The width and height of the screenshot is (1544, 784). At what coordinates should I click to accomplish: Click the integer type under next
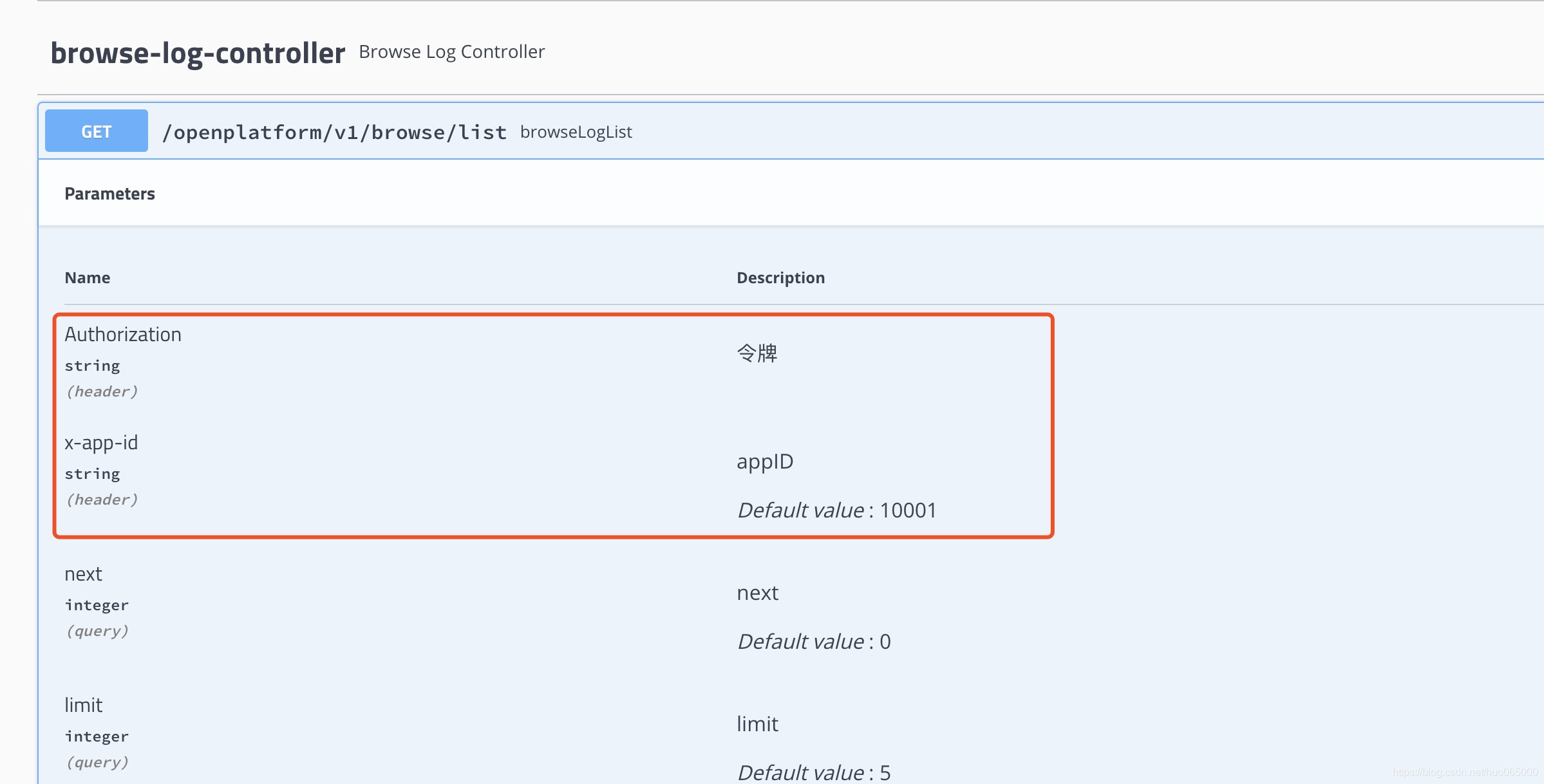[x=97, y=605]
